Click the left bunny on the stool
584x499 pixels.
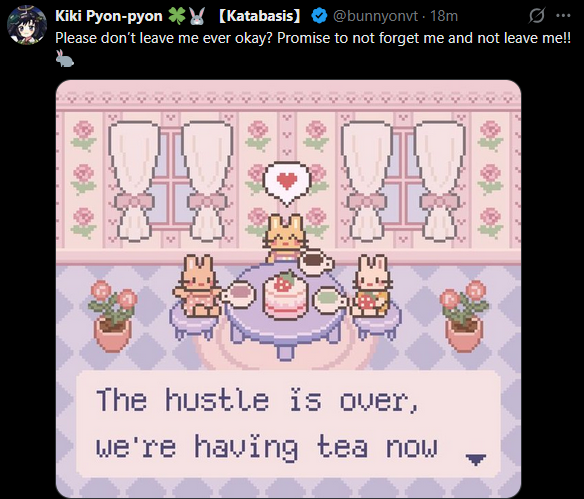[198, 286]
